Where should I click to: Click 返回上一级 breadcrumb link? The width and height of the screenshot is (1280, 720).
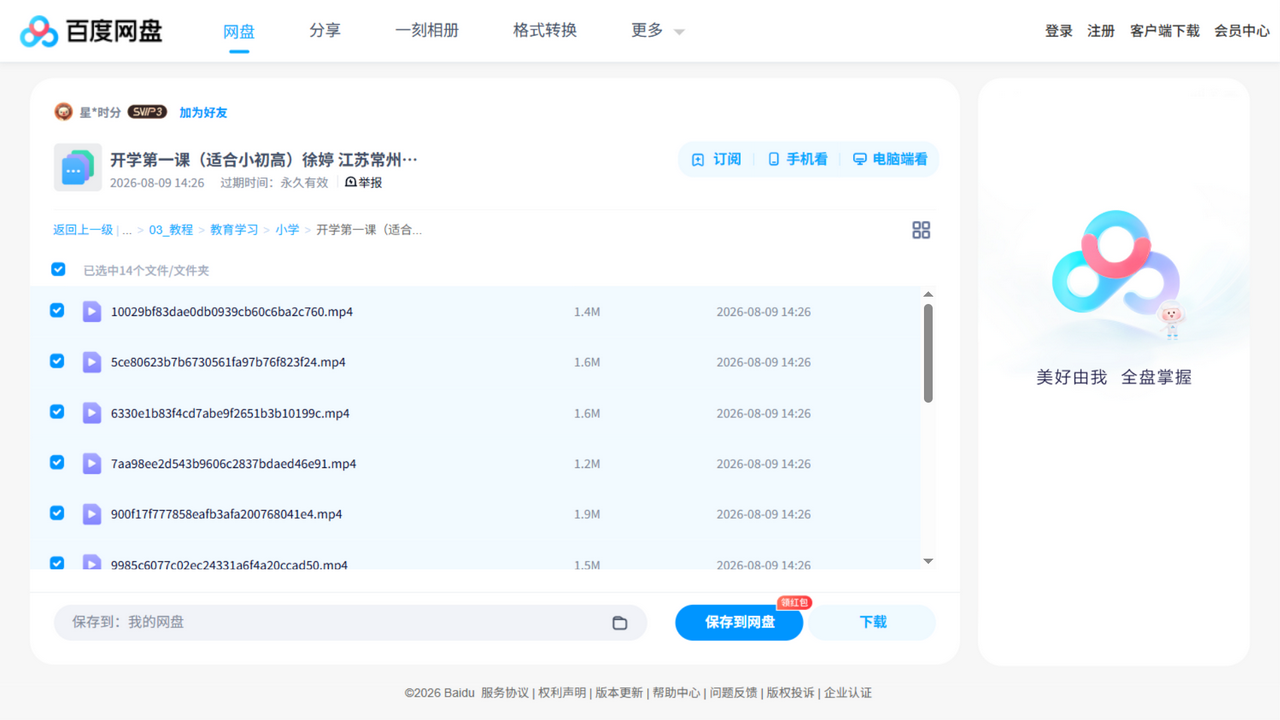pos(83,230)
